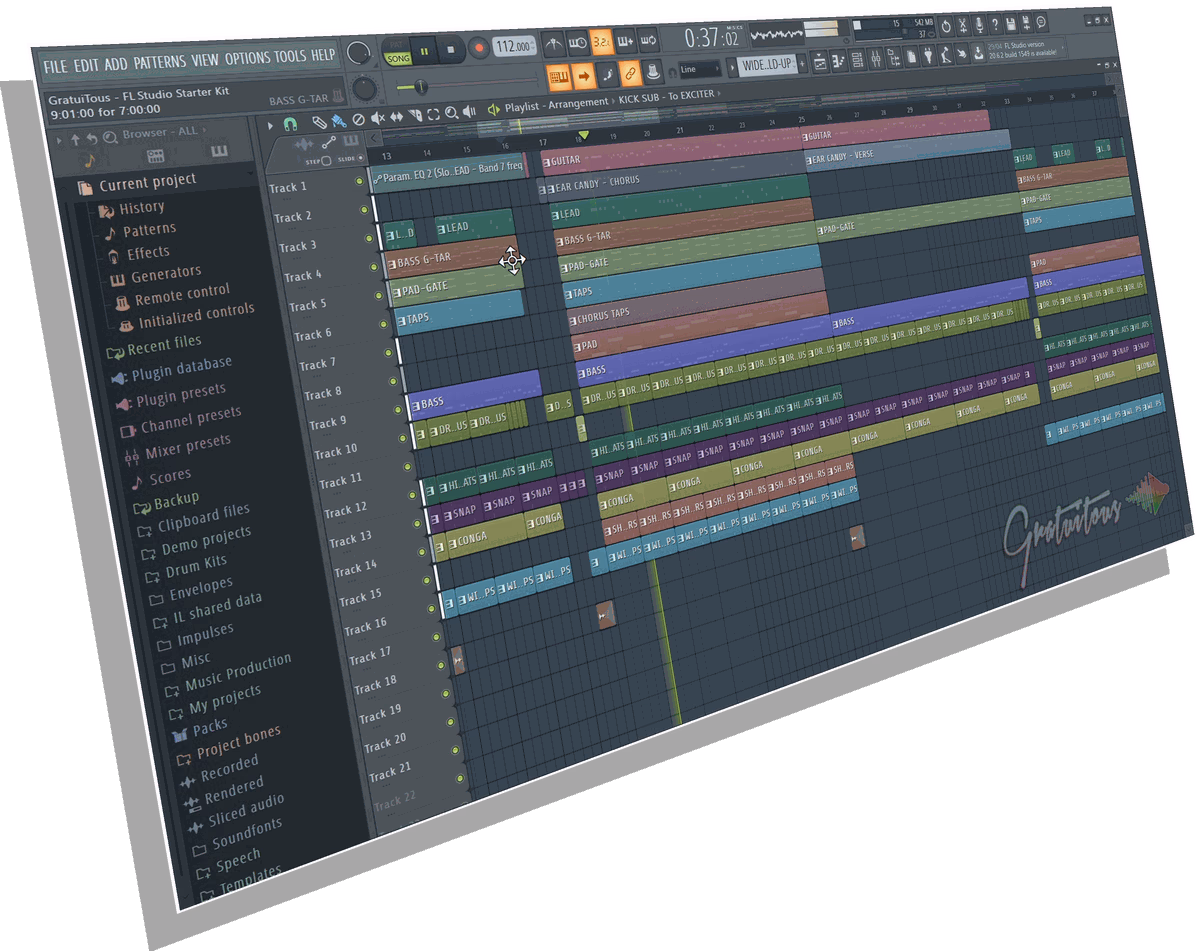Open undo history clock icon in top toolbar
1200x951 pixels.
945,26
